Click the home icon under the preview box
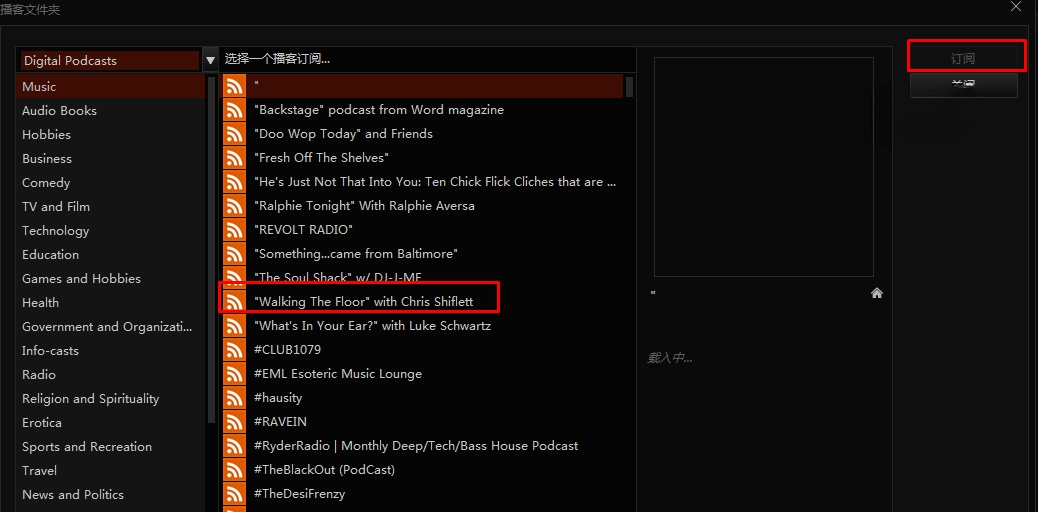This screenshot has width=1038, height=512. point(876,293)
